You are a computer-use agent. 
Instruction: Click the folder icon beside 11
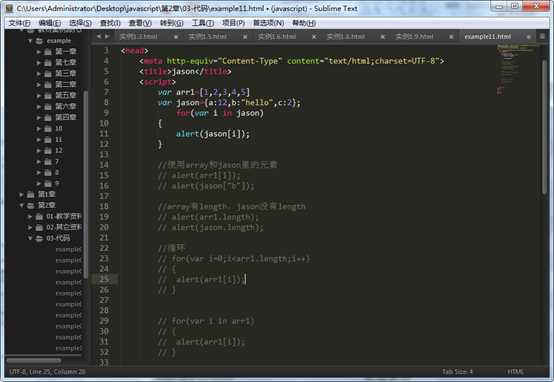click(x=48, y=140)
